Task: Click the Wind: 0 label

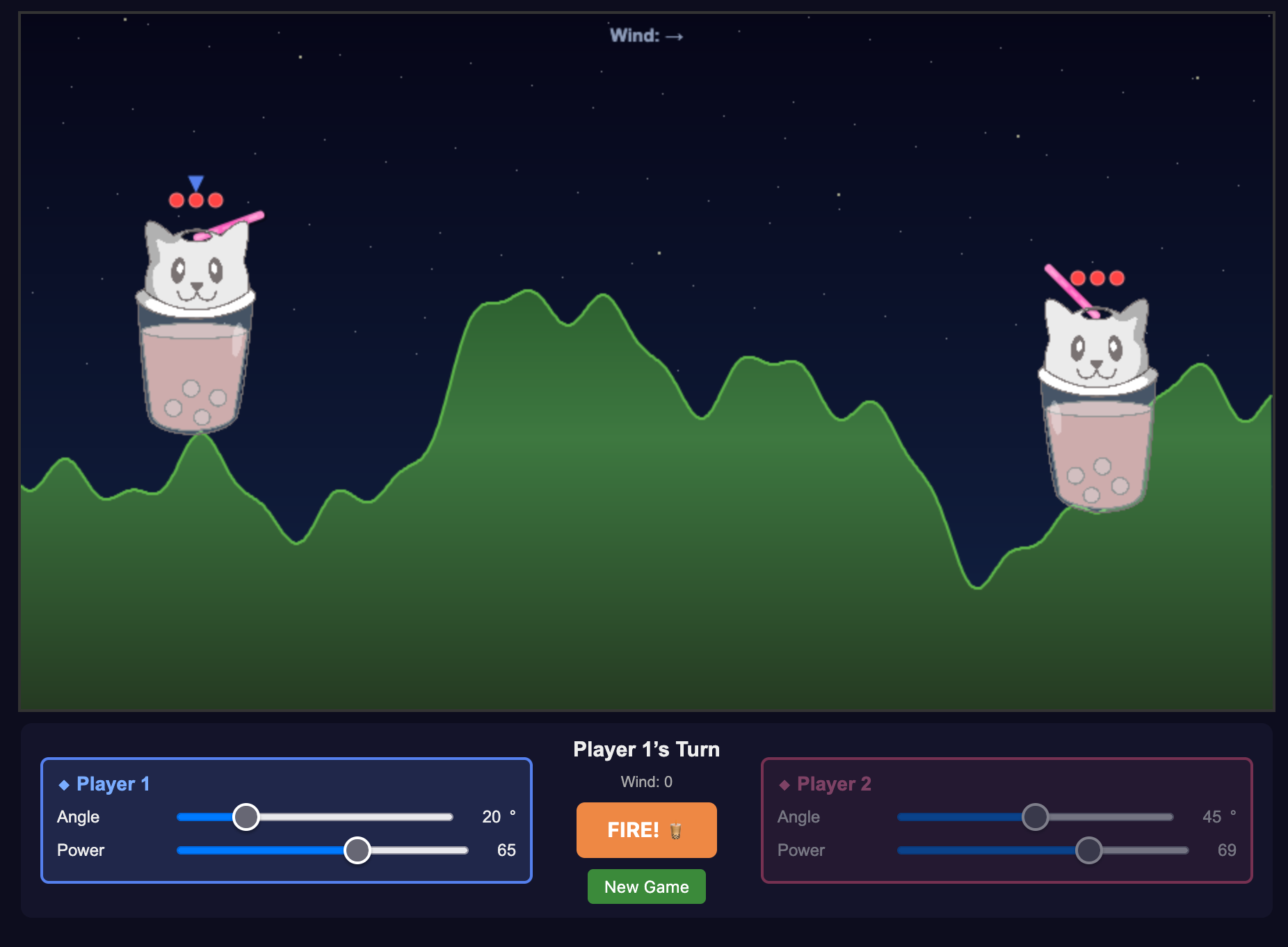Action: [x=646, y=782]
